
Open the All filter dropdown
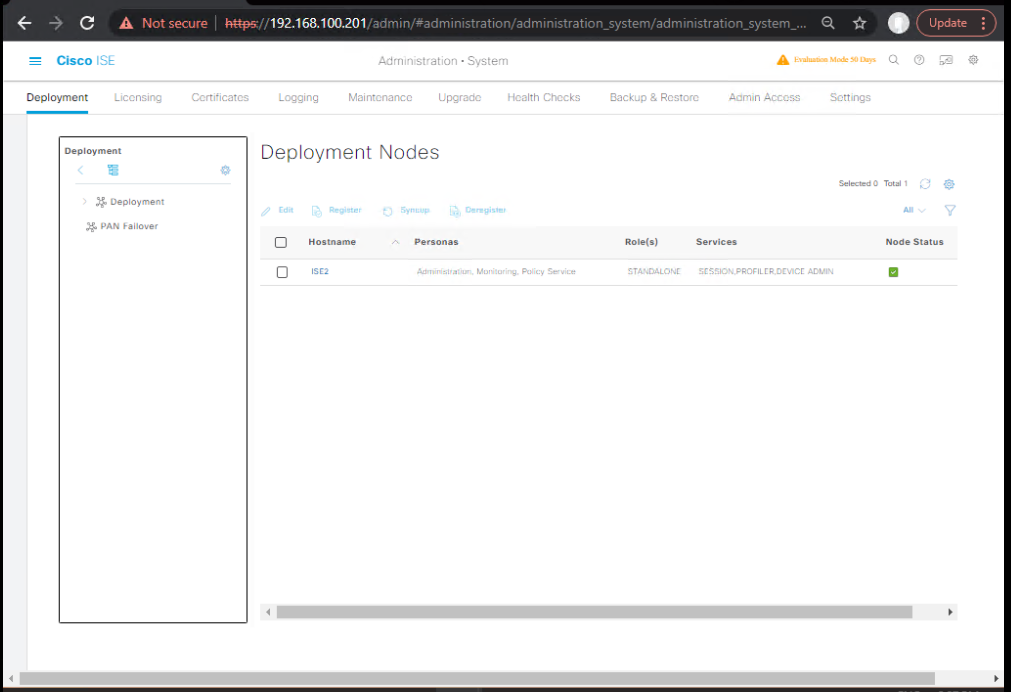pyautogui.click(x=913, y=210)
